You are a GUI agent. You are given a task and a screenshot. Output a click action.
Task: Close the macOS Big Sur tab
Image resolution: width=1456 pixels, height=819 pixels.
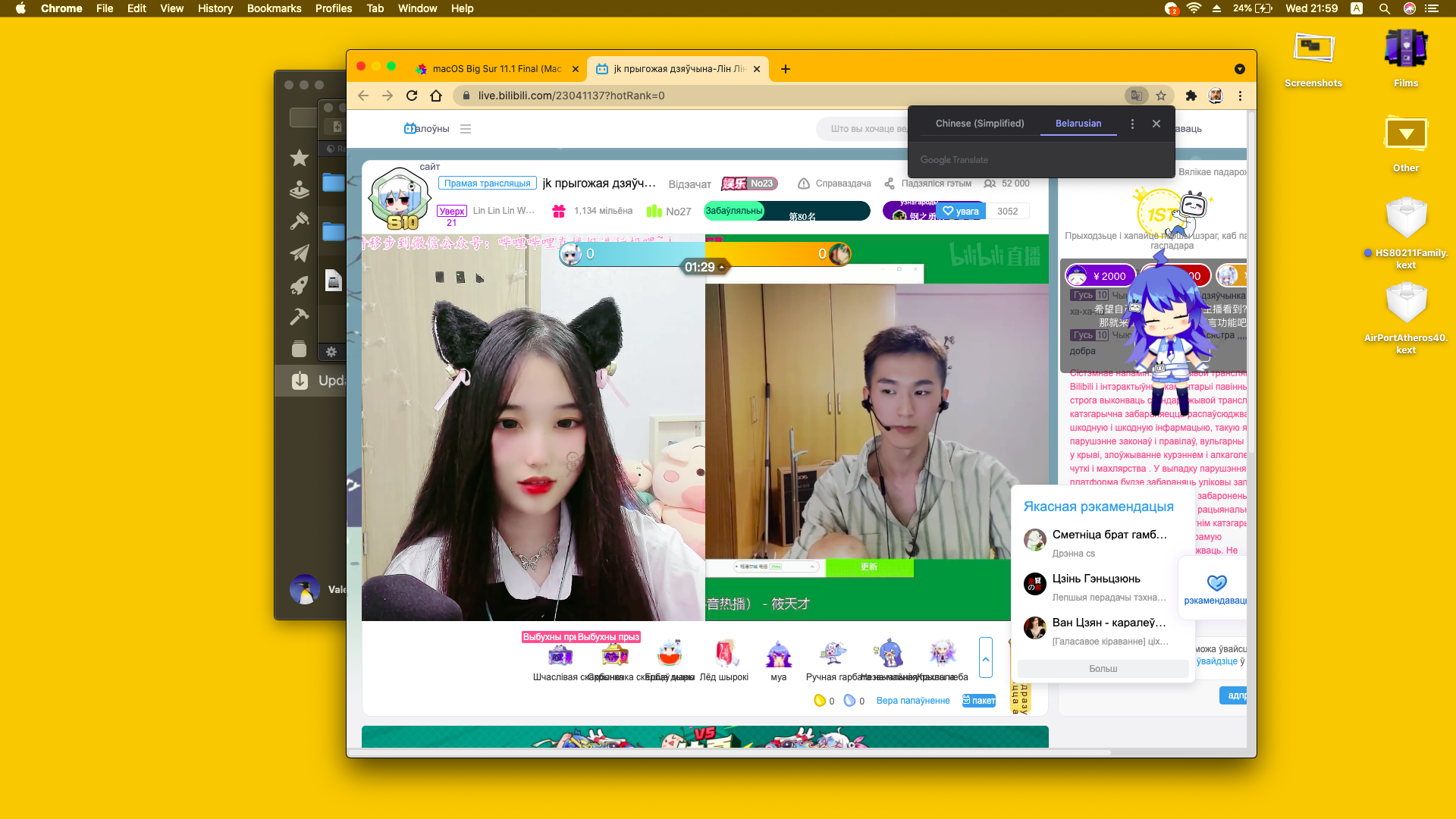[x=576, y=69]
